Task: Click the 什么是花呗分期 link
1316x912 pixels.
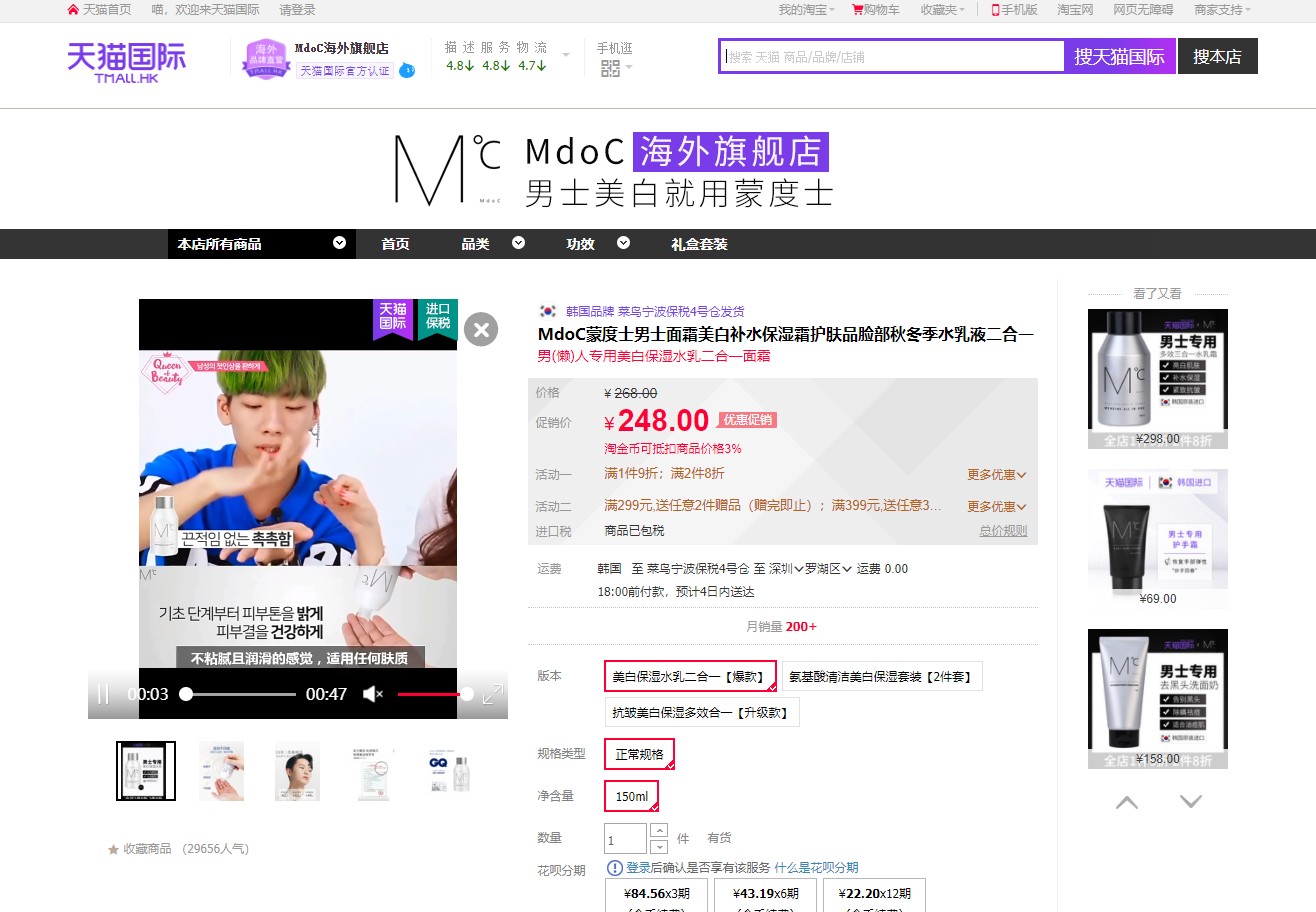Action: click(x=816, y=867)
